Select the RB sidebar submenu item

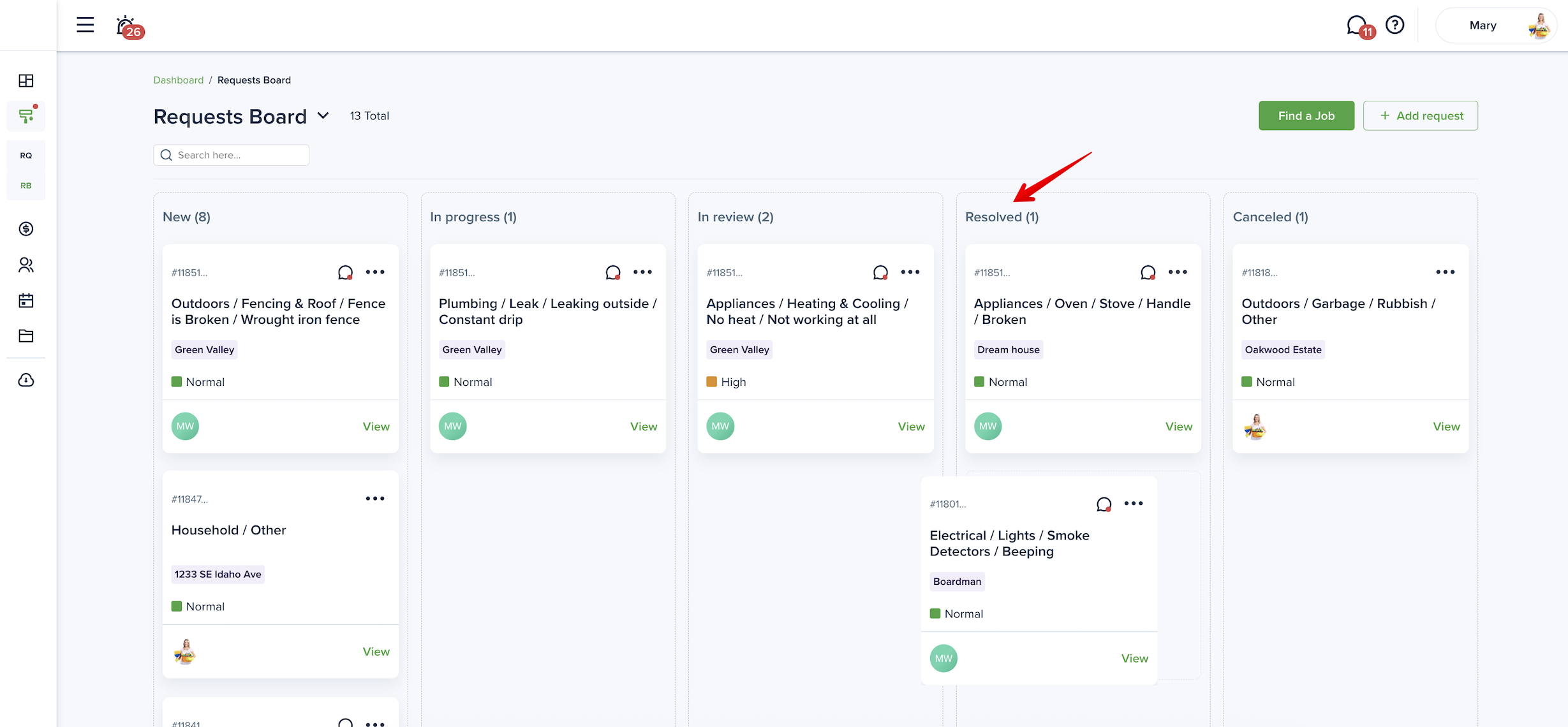click(x=26, y=186)
